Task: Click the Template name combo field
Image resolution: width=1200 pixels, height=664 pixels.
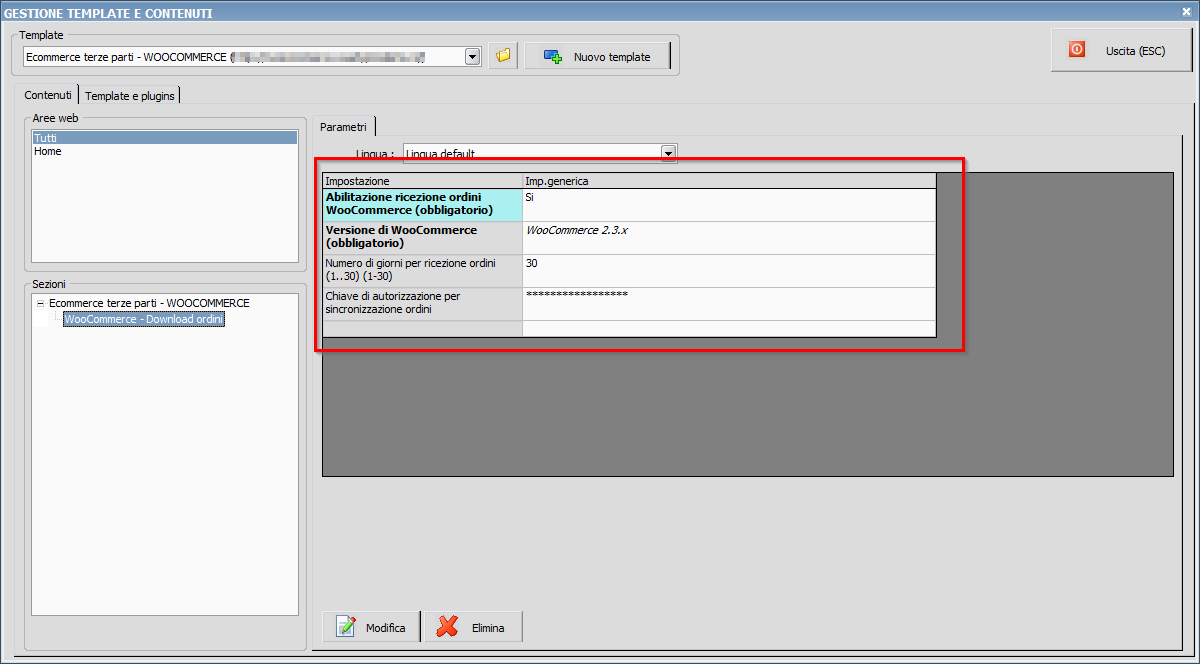Action: pos(253,57)
